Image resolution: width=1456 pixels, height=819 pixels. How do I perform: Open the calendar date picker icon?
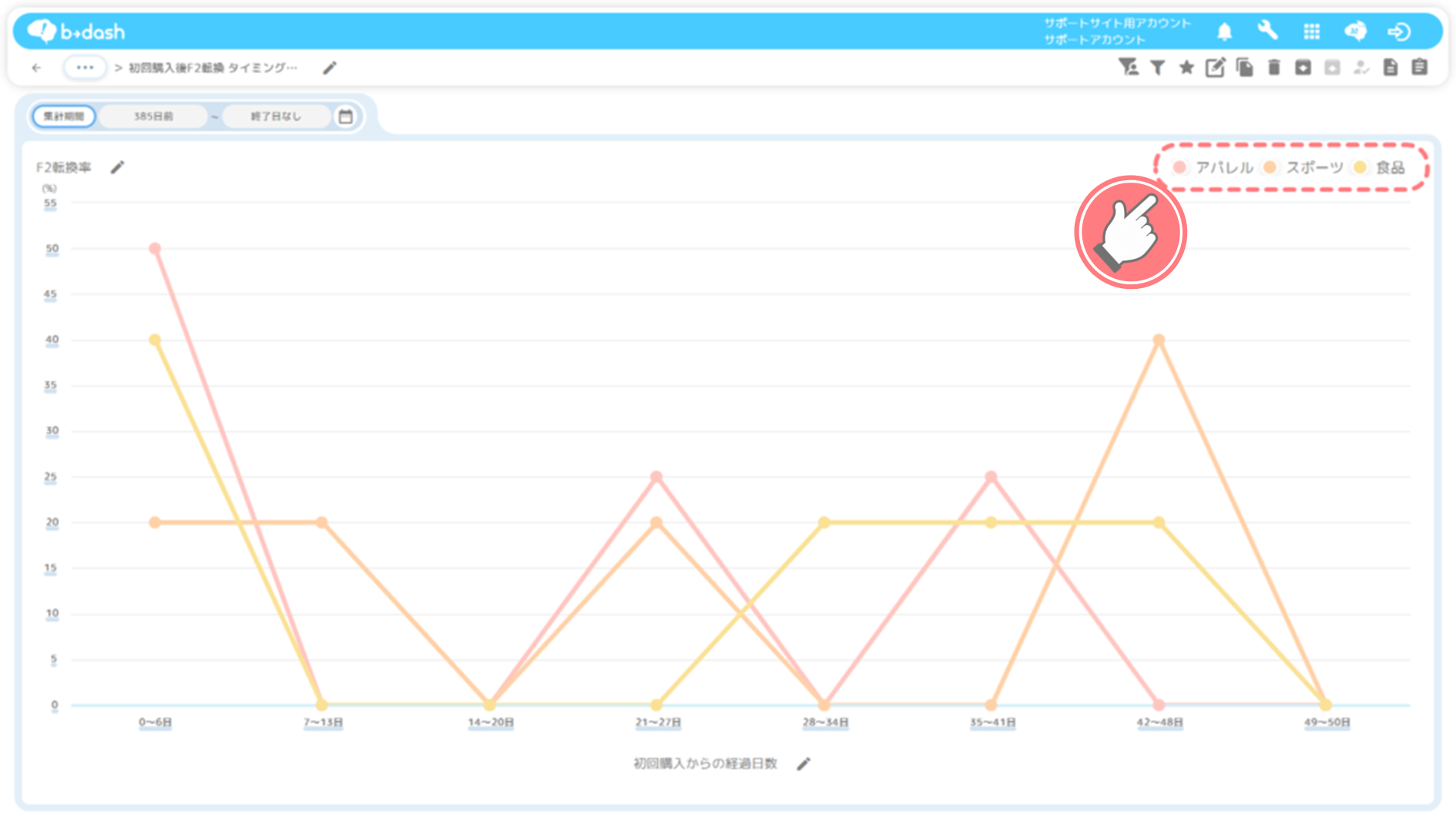pyautogui.click(x=346, y=116)
